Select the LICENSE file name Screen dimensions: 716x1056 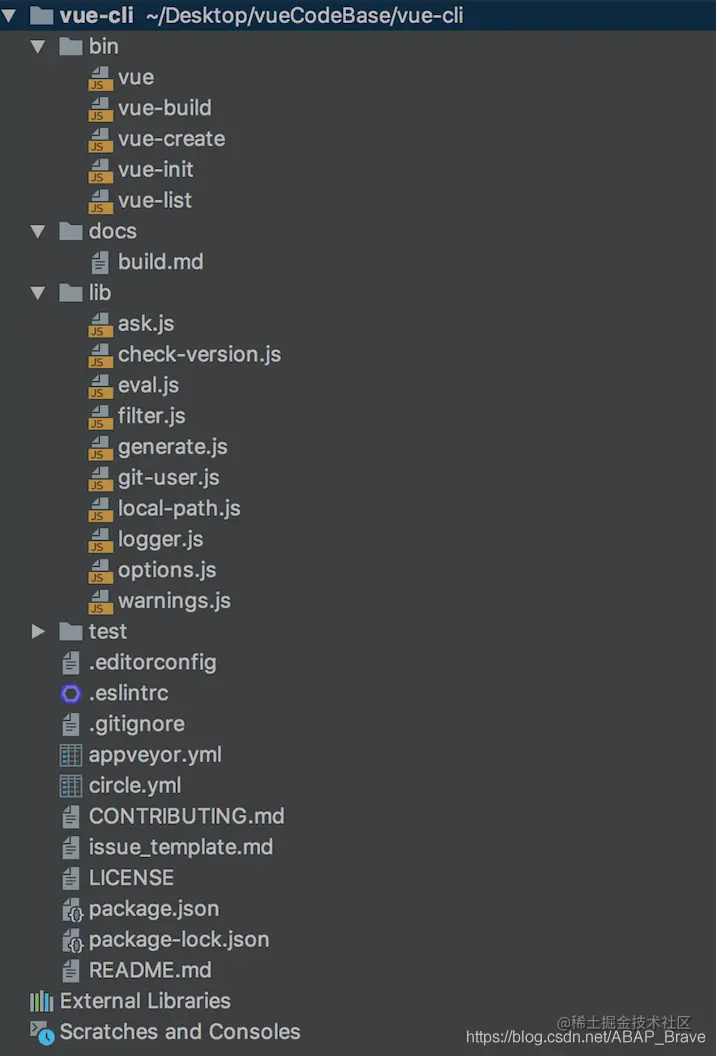click(x=131, y=878)
